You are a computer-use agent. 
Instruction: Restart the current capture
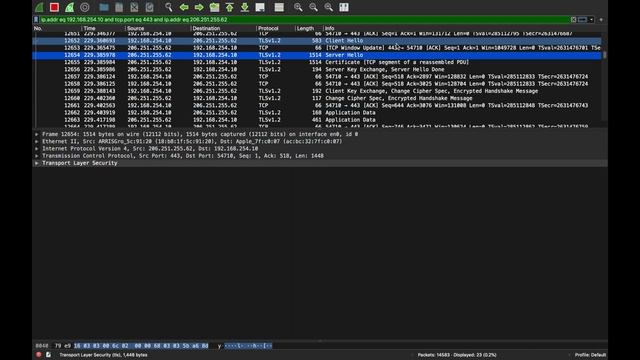(x=70, y=7)
